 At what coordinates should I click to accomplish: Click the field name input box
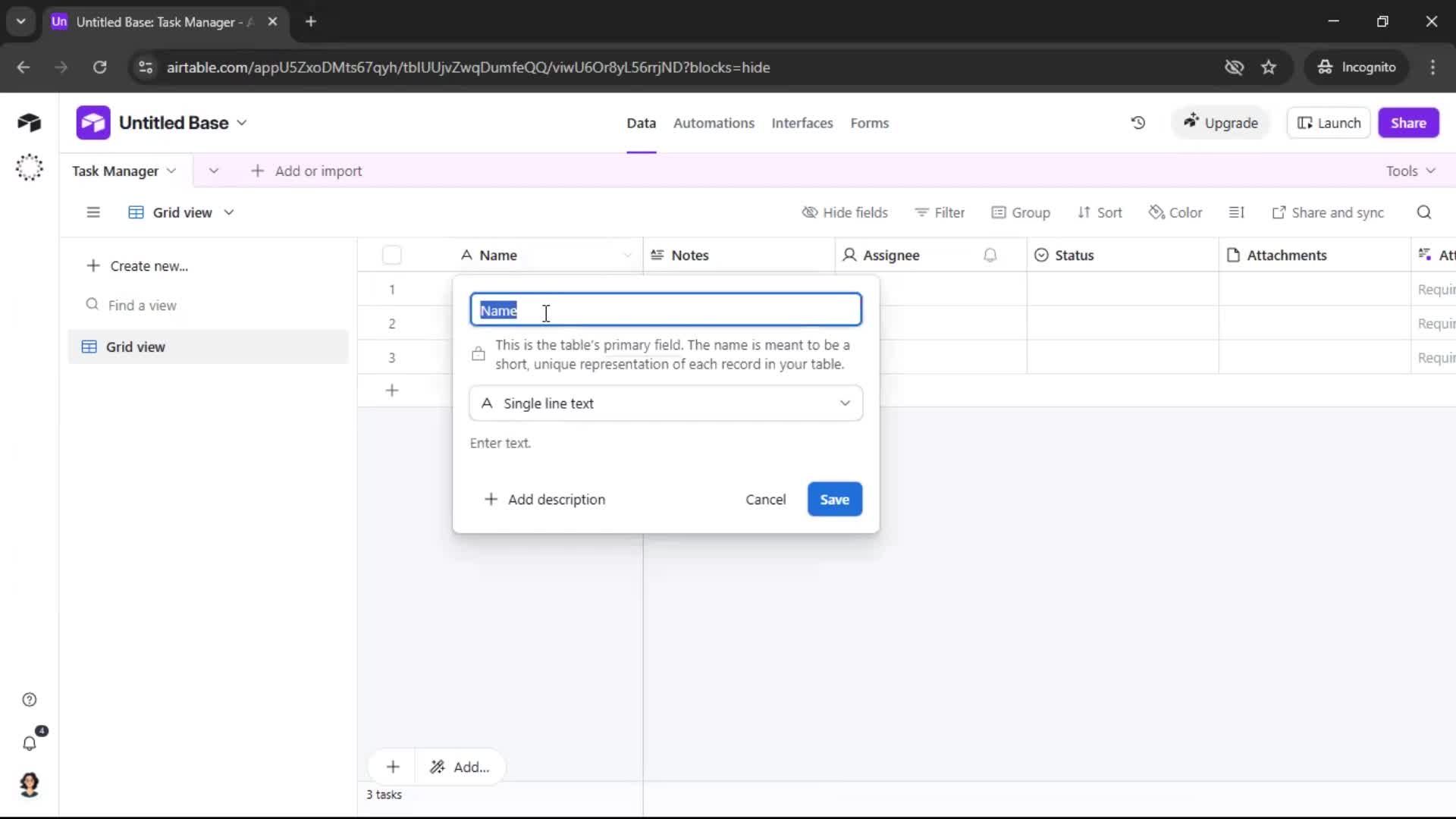coord(666,310)
